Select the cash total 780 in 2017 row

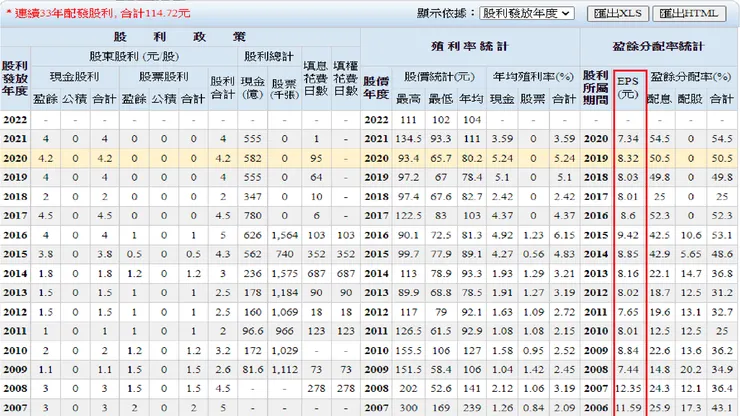click(x=252, y=216)
